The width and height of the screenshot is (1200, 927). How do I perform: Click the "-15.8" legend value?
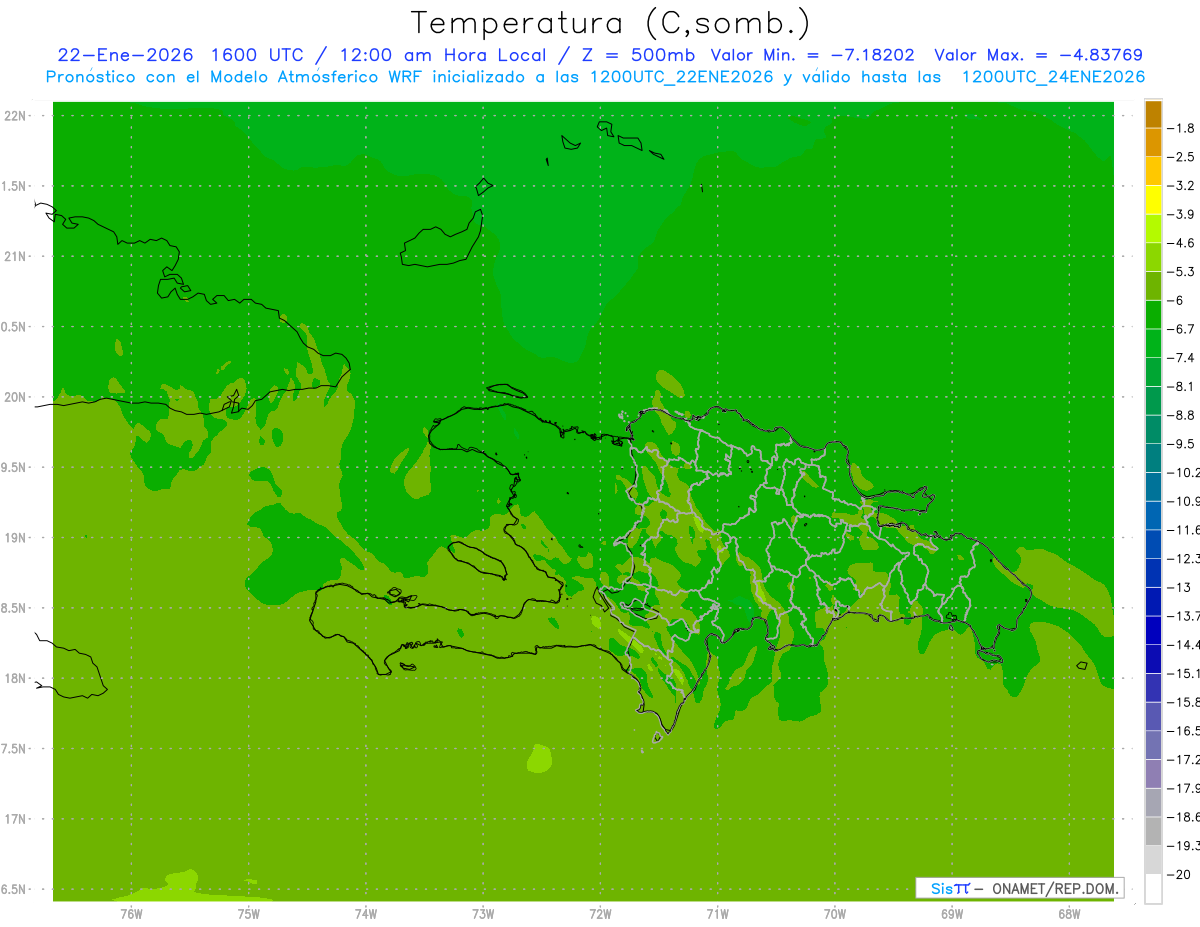pos(1183,702)
